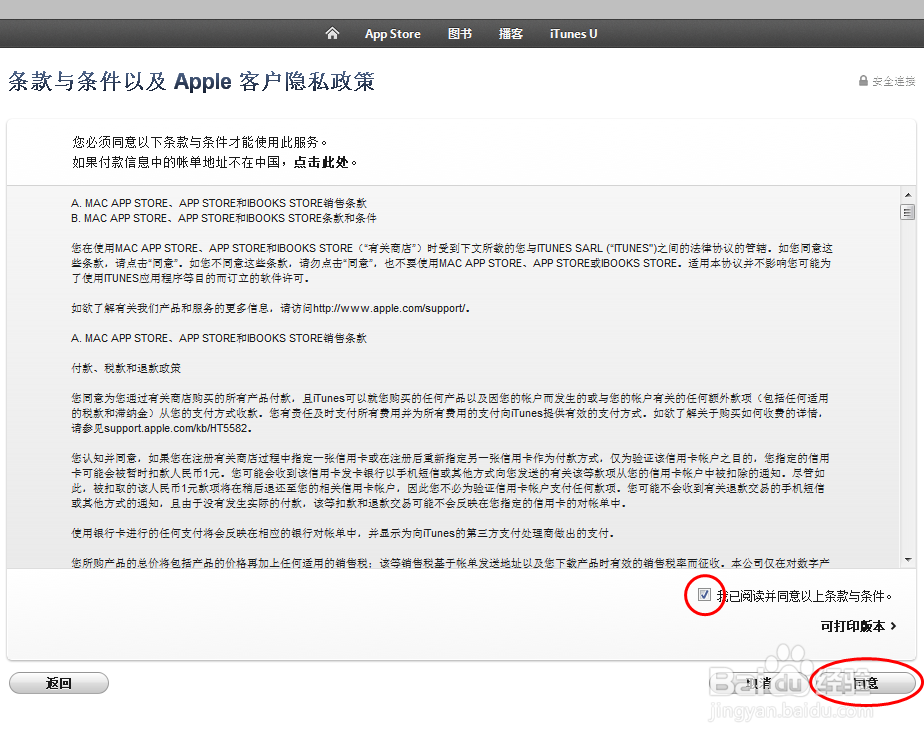Screen dimensions: 924x743
Task: Click the http://www.apple.com/support/ text
Action: pyautogui.click(x=390, y=308)
